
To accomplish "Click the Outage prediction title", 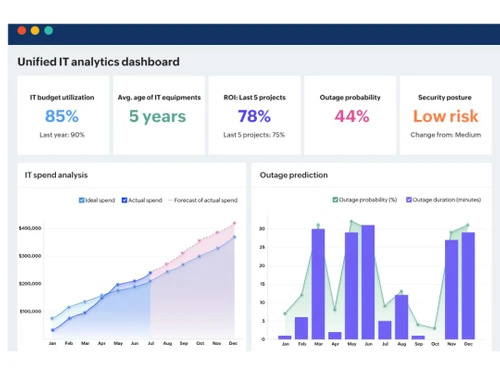I will pos(294,175).
